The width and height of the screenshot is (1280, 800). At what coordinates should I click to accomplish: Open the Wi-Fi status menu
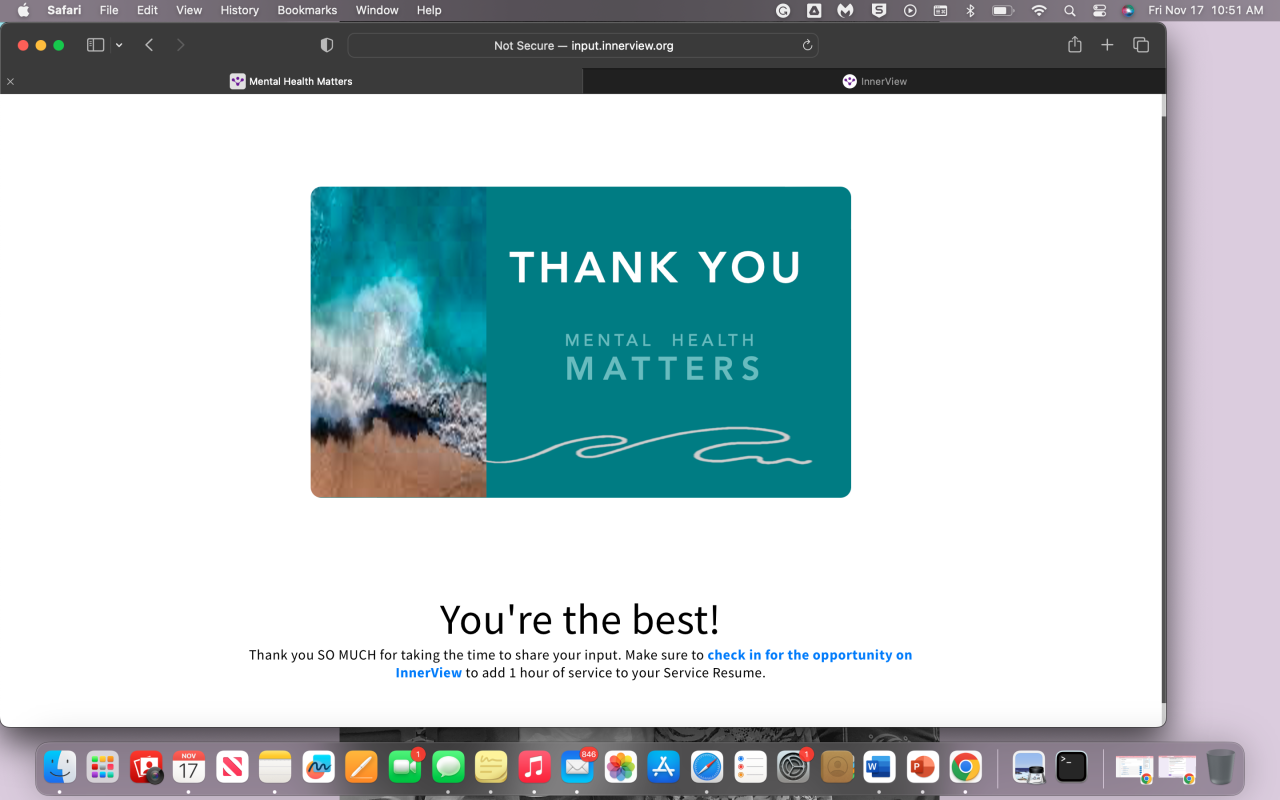coord(1039,10)
